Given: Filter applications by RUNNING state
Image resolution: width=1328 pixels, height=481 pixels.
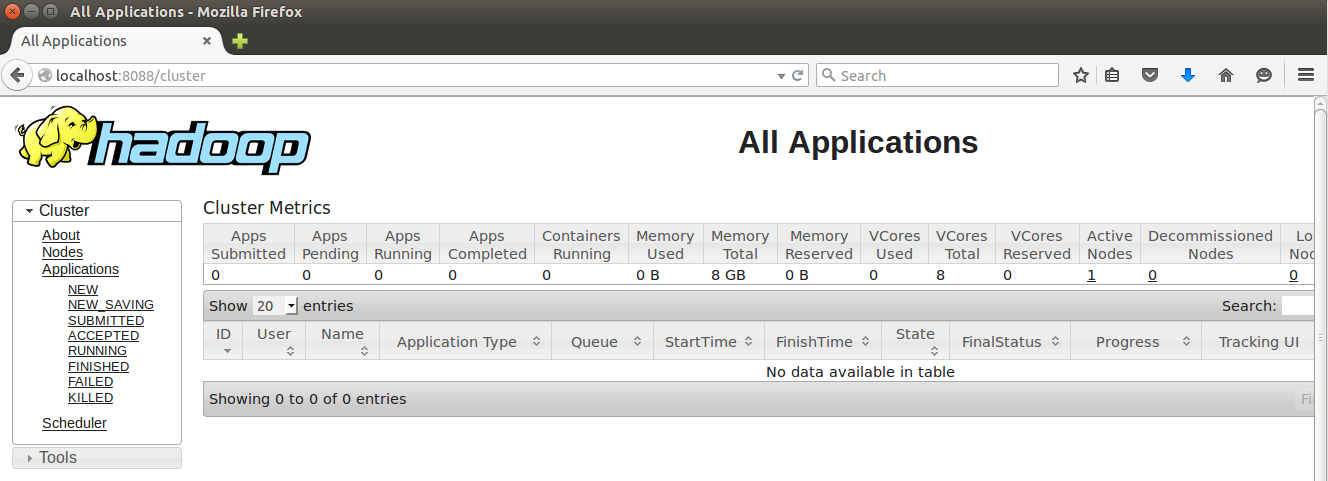Looking at the screenshot, I should click(97, 351).
